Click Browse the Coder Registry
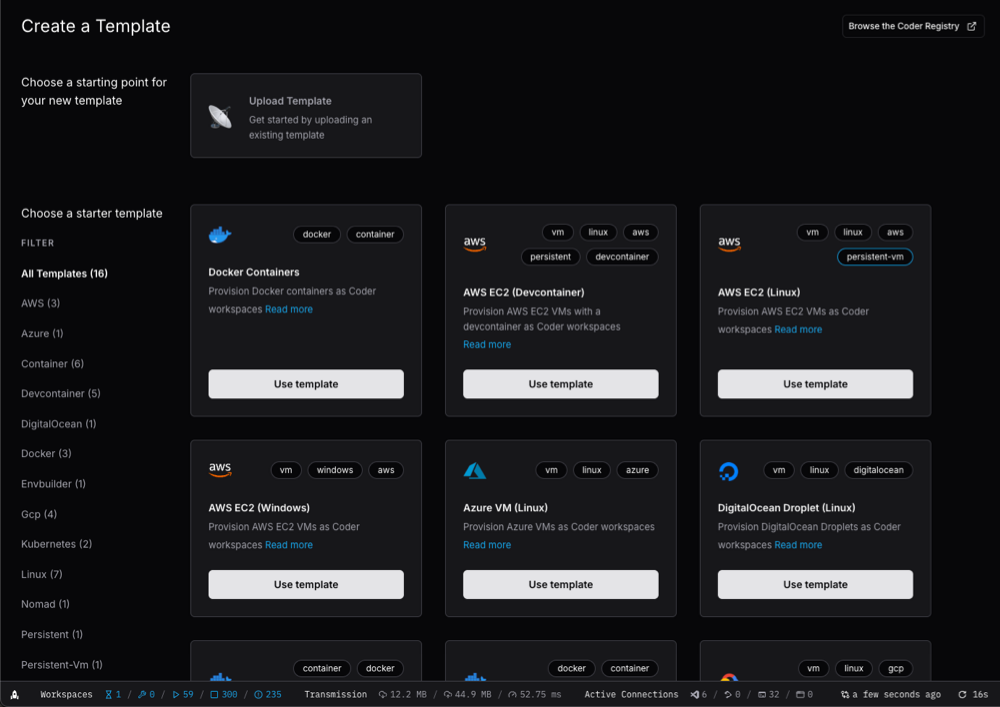Image resolution: width=1000 pixels, height=707 pixels. tap(905, 26)
